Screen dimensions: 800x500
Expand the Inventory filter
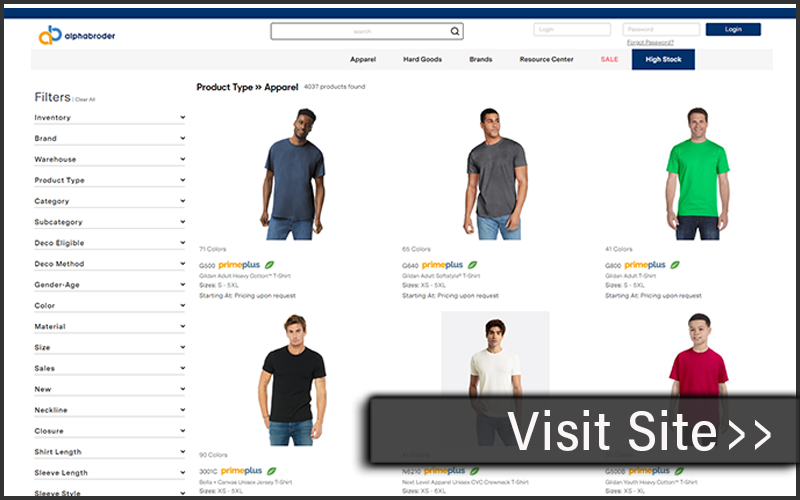coord(110,118)
